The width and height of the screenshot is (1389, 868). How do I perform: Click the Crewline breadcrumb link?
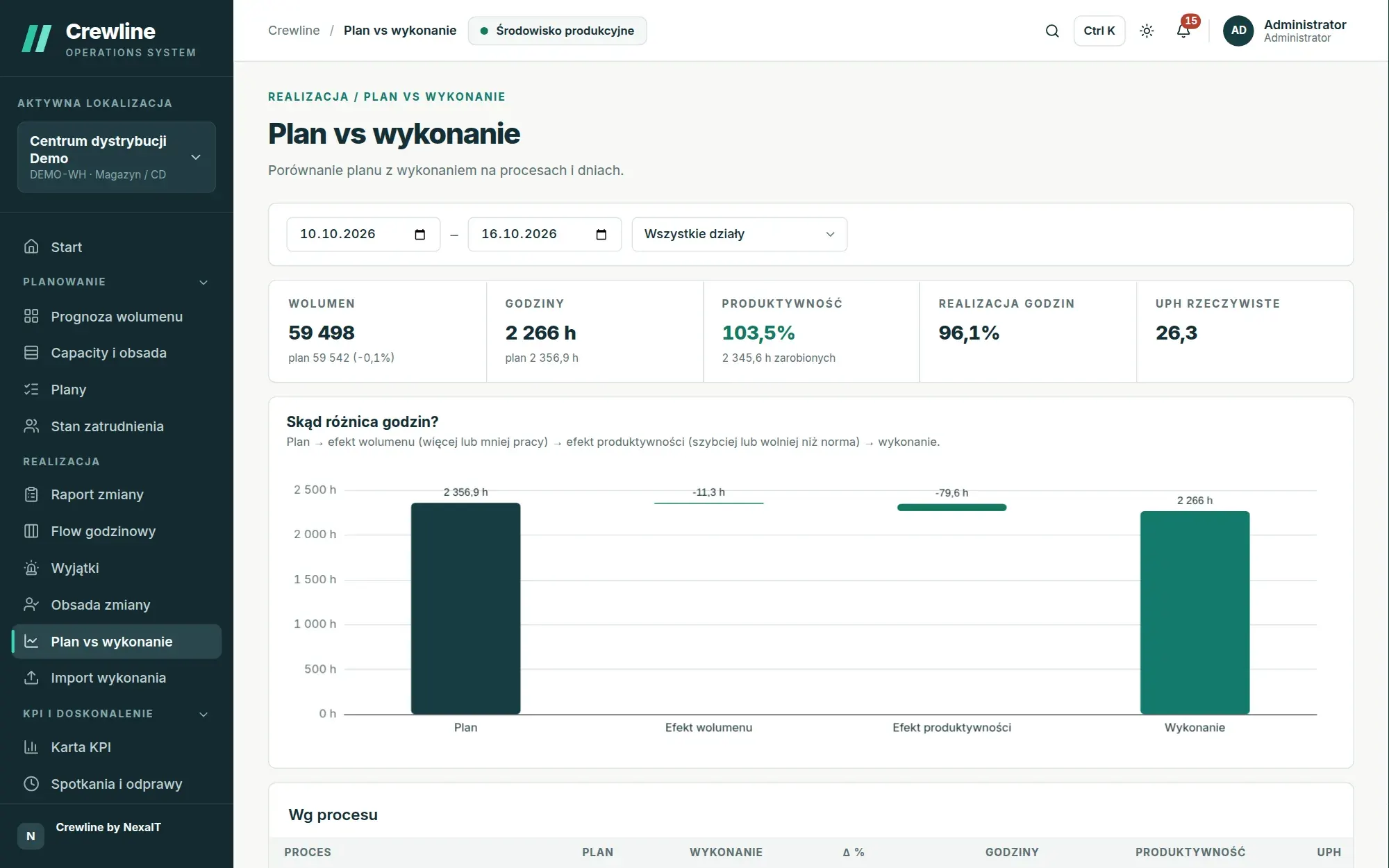coord(294,31)
